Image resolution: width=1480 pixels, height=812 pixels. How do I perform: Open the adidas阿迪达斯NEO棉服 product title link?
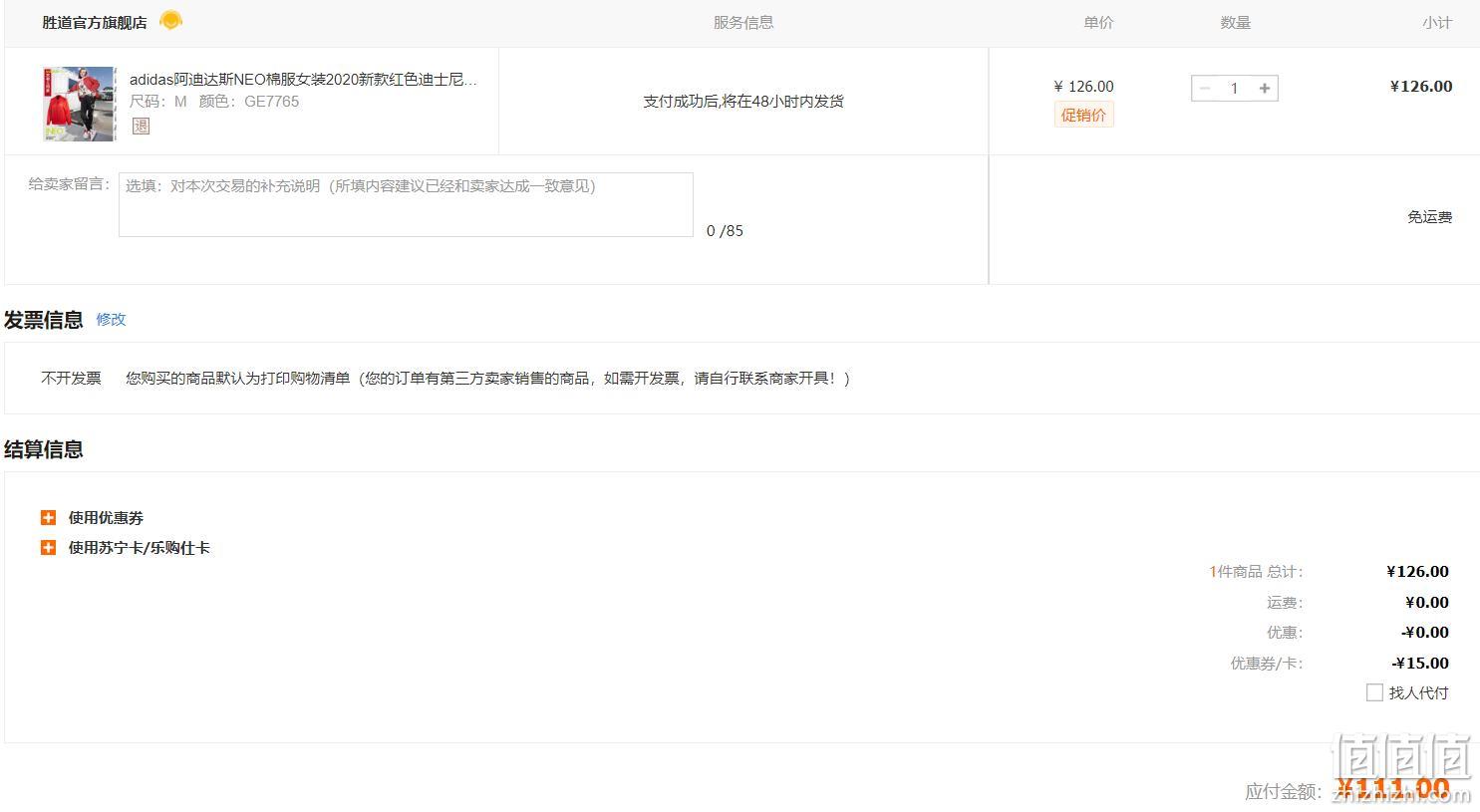(x=303, y=80)
